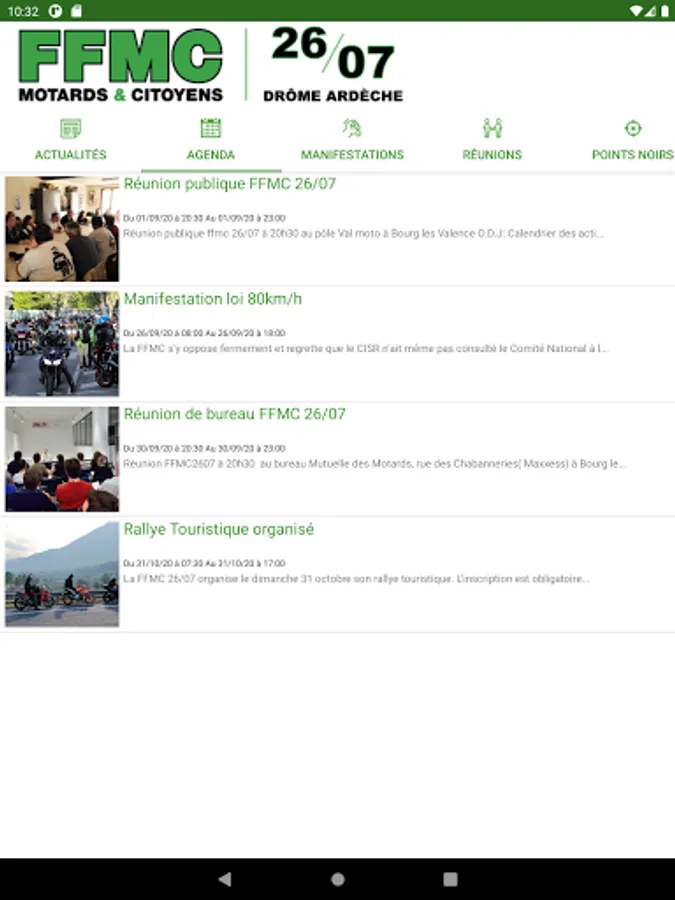Click the date line of Réunion de bureau
The height and width of the screenshot is (900, 675).
[204, 448]
